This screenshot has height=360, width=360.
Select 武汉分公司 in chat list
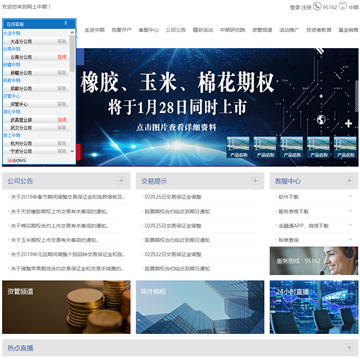[36, 128]
